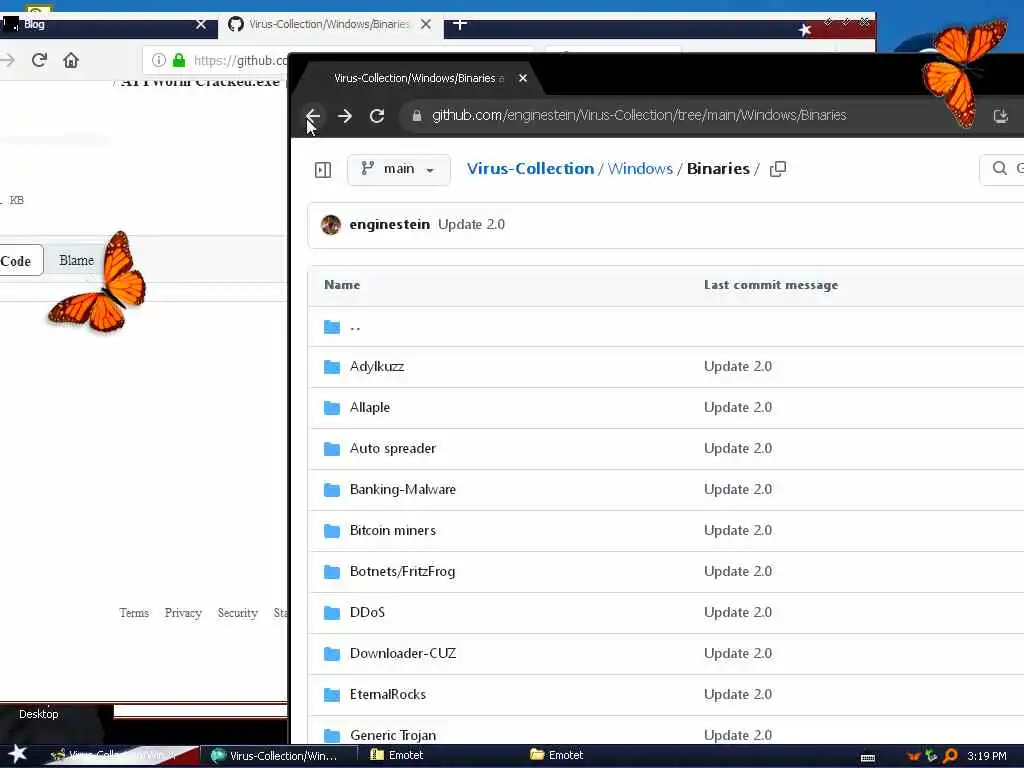
Task: Reload the front GitHub page
Action: pos(377,116)
